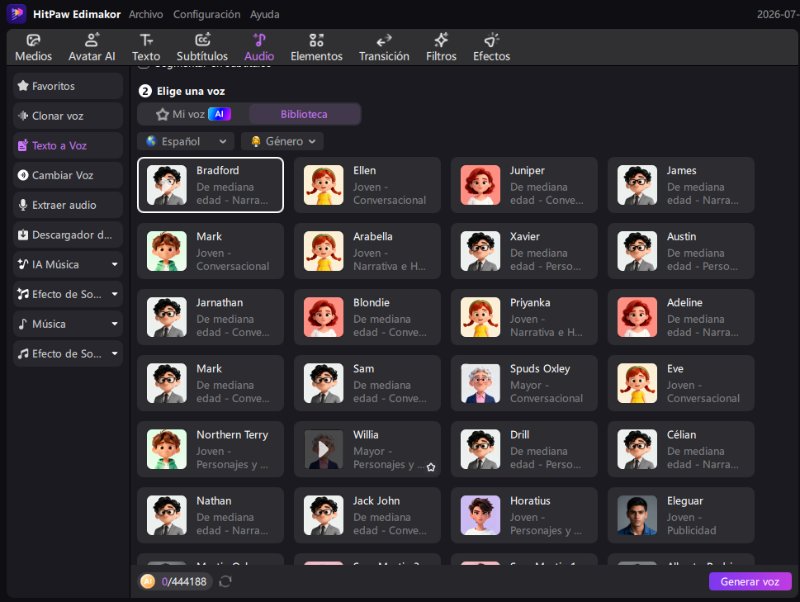
Task: Click the HitPaw Edimakor logo icon
Action: point(16,14)
